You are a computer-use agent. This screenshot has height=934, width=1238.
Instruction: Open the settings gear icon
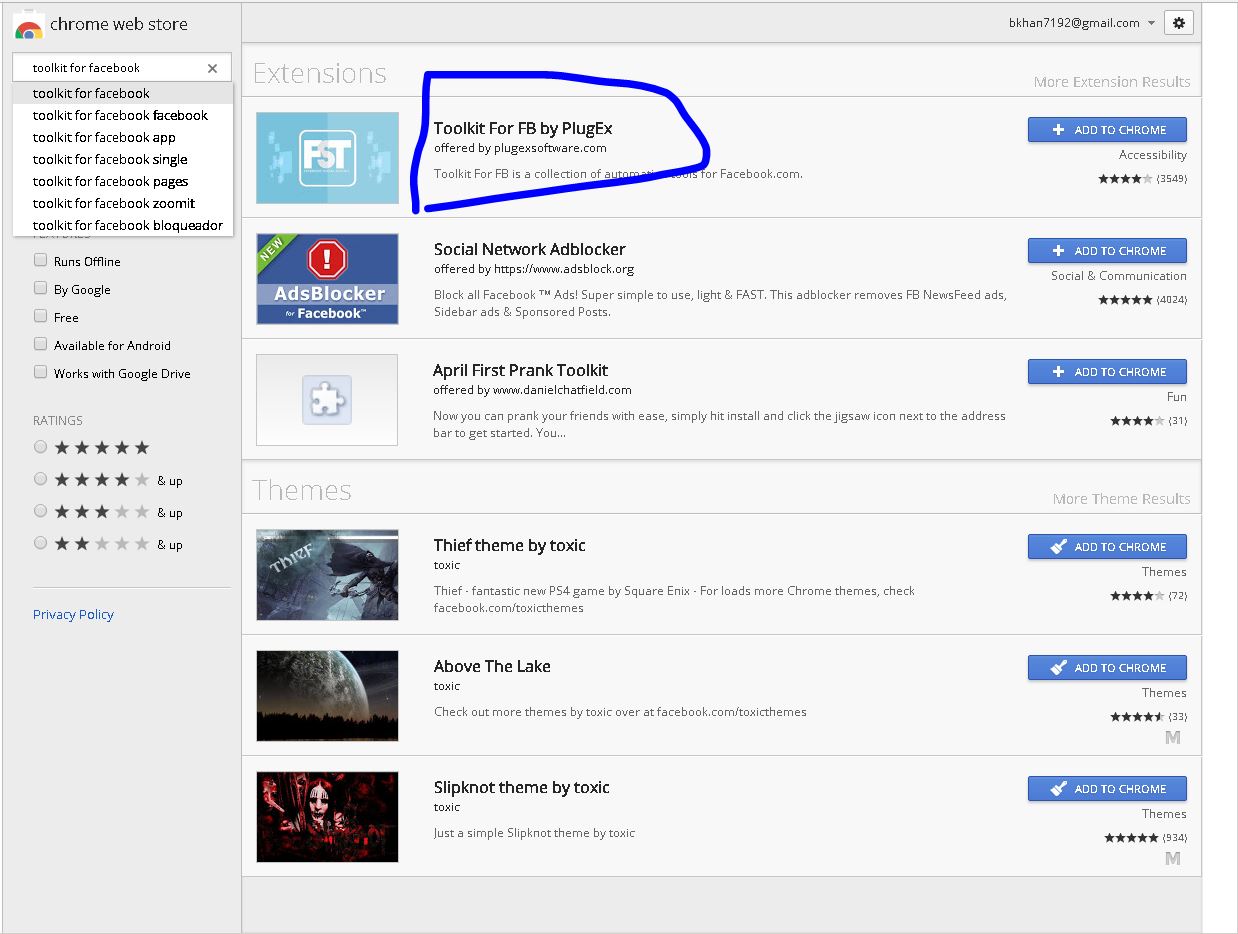click(1179, 23)
